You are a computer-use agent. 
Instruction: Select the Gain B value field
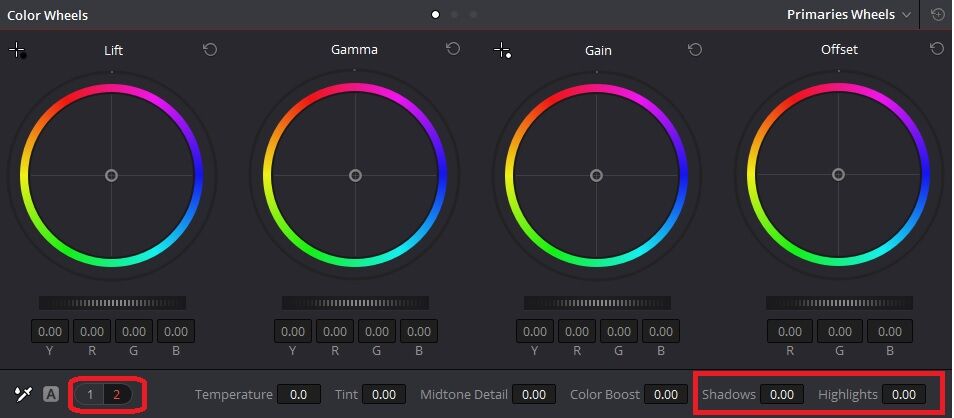tap(661, 332)
